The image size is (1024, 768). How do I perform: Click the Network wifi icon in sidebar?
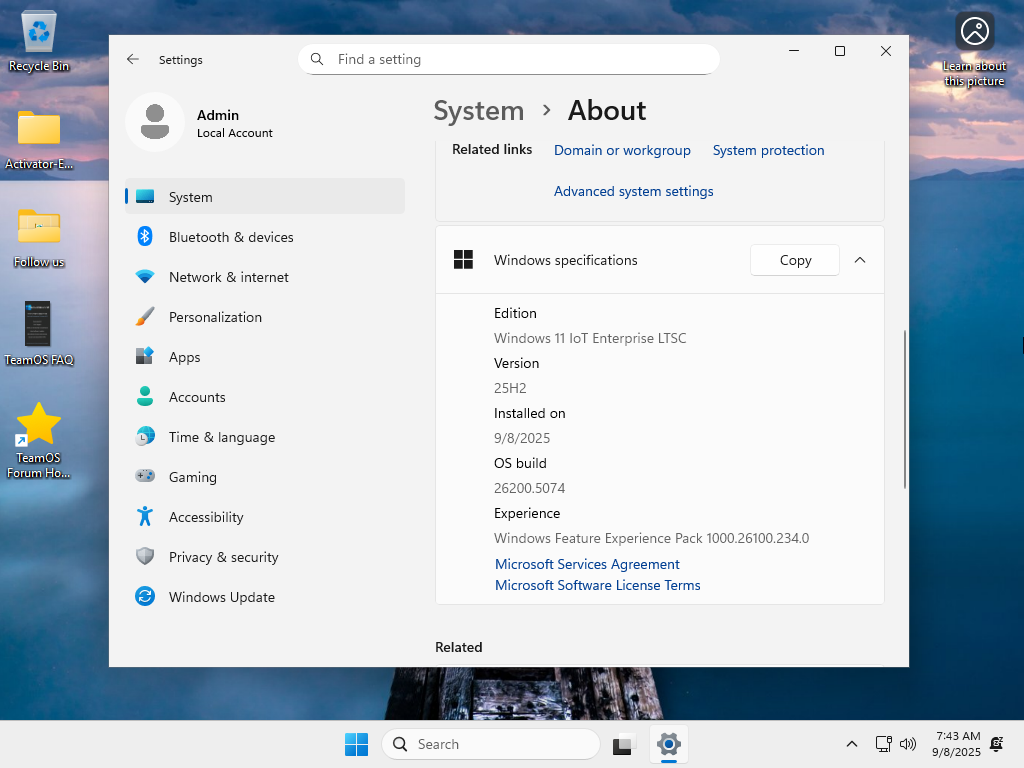click(x=145, y=277)
